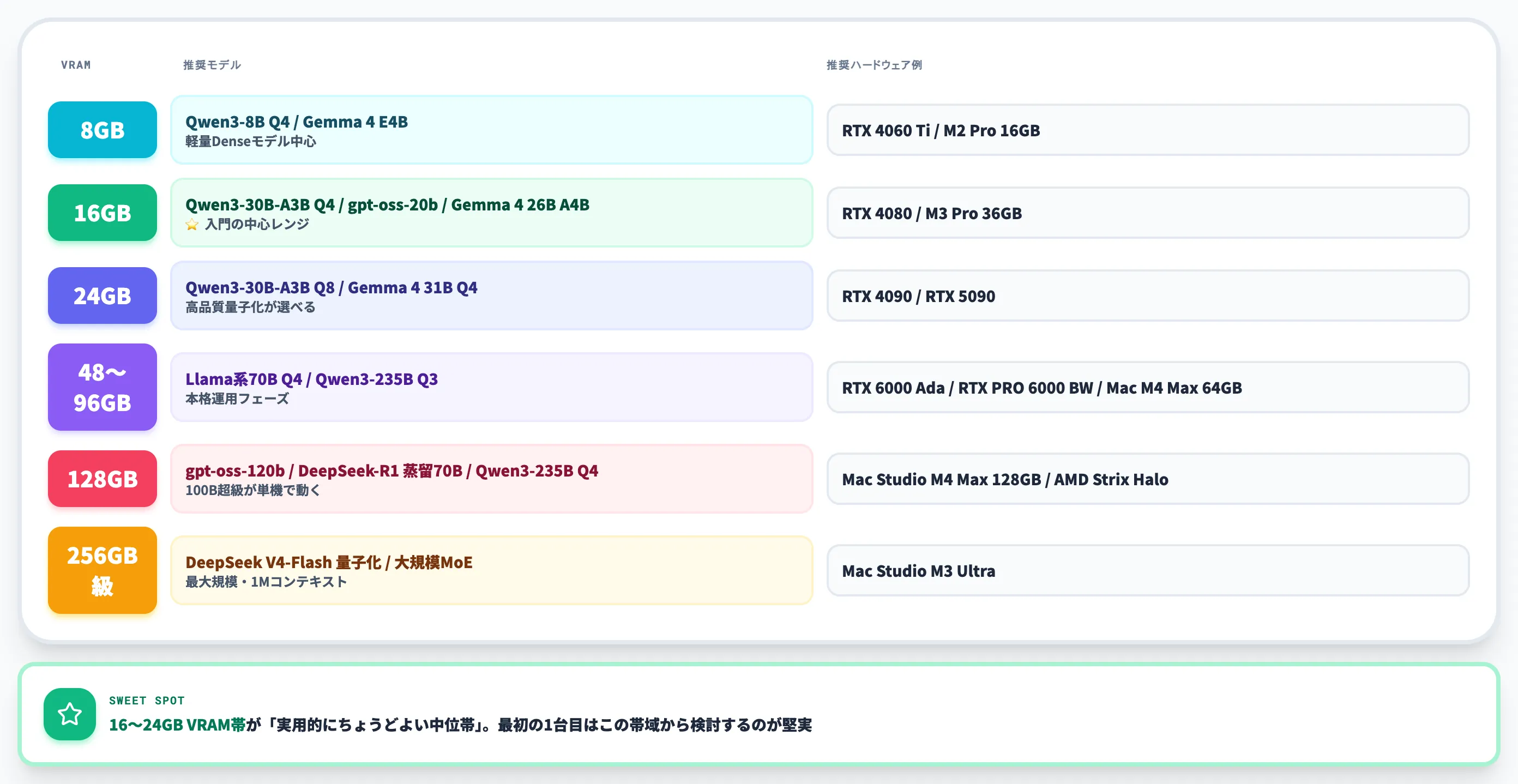Viewport: 1518px width, 784px height.
Task: Click the 高品質量子化が選べる subtitle
Action: point(250,307)
